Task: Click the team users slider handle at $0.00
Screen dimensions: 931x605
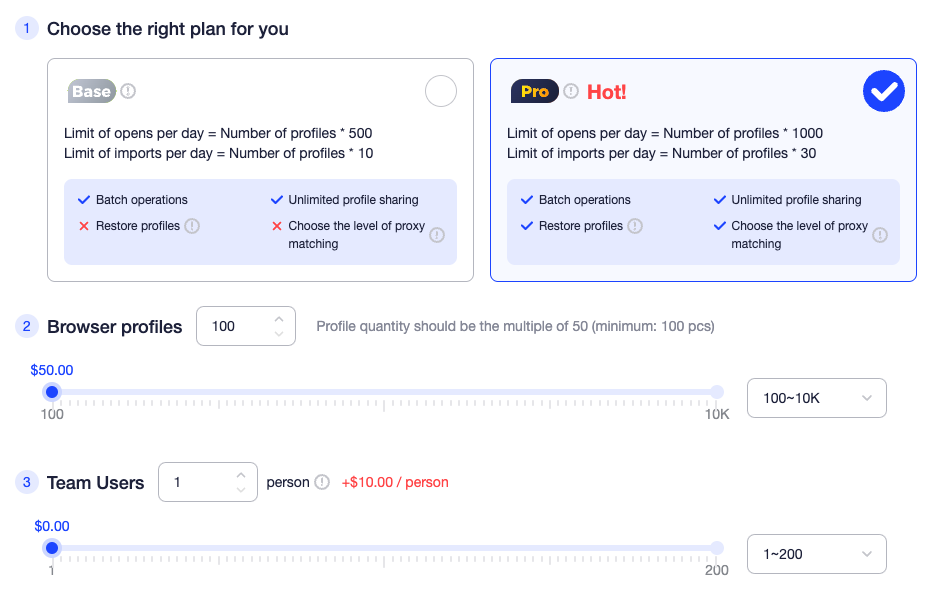Action: [51, 548]
